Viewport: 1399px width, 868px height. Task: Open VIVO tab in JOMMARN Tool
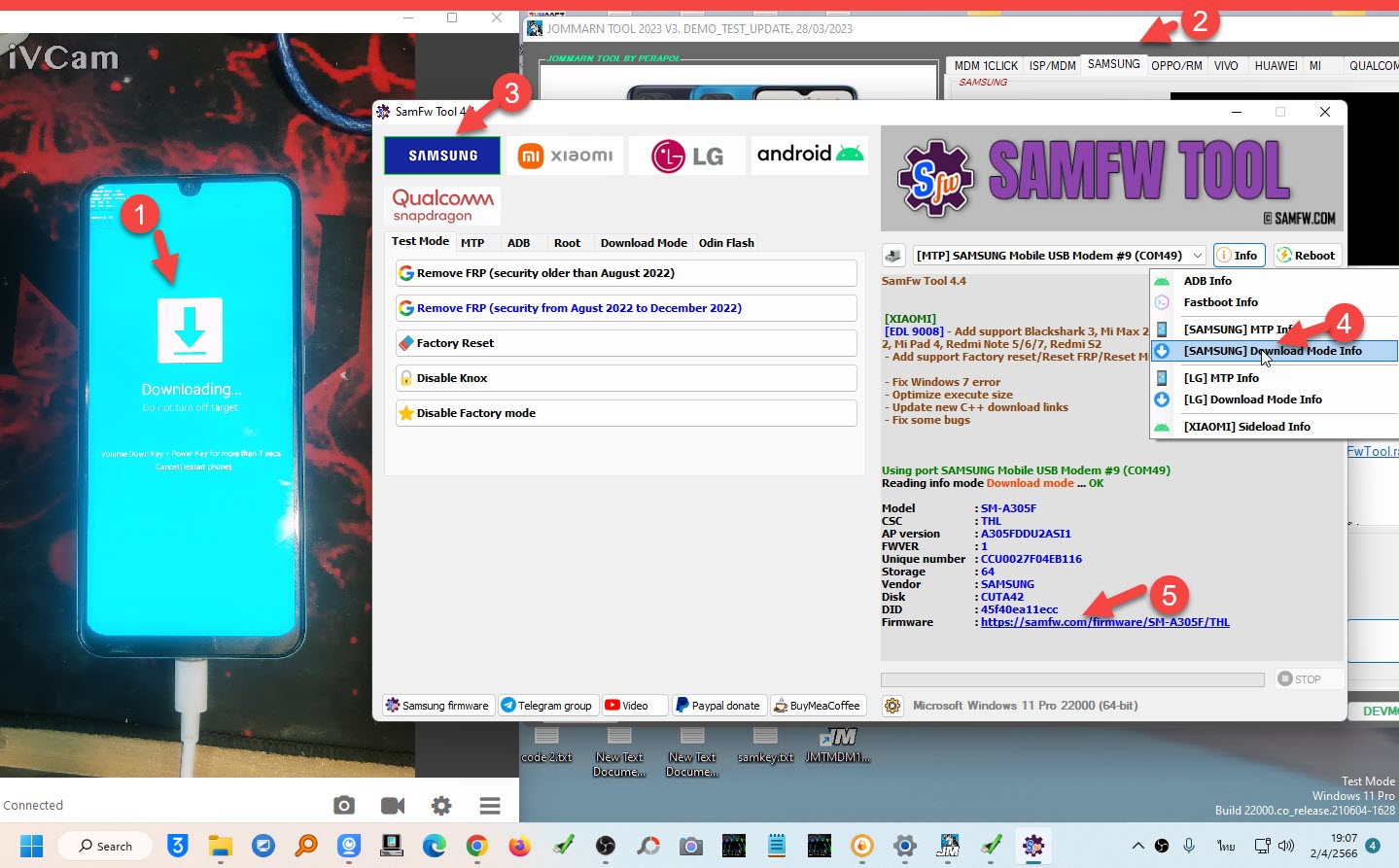click(x=1226, y=66)
